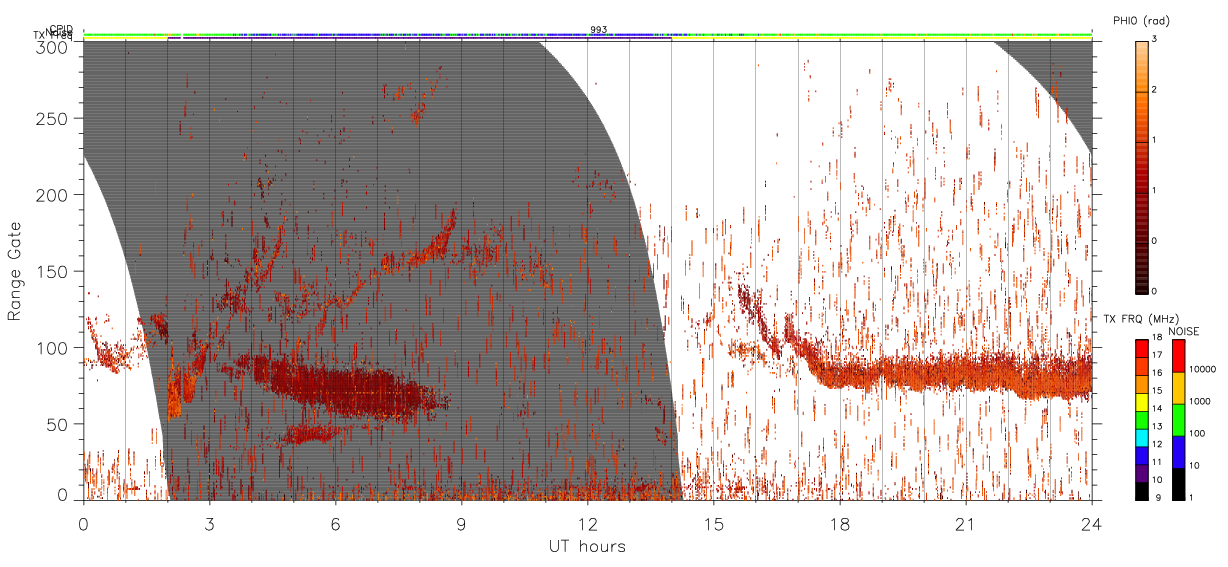This screenshot has height=567, width=1228.
Task: Click the green segment of TX FRQ bar
Action: [1142, 419]
